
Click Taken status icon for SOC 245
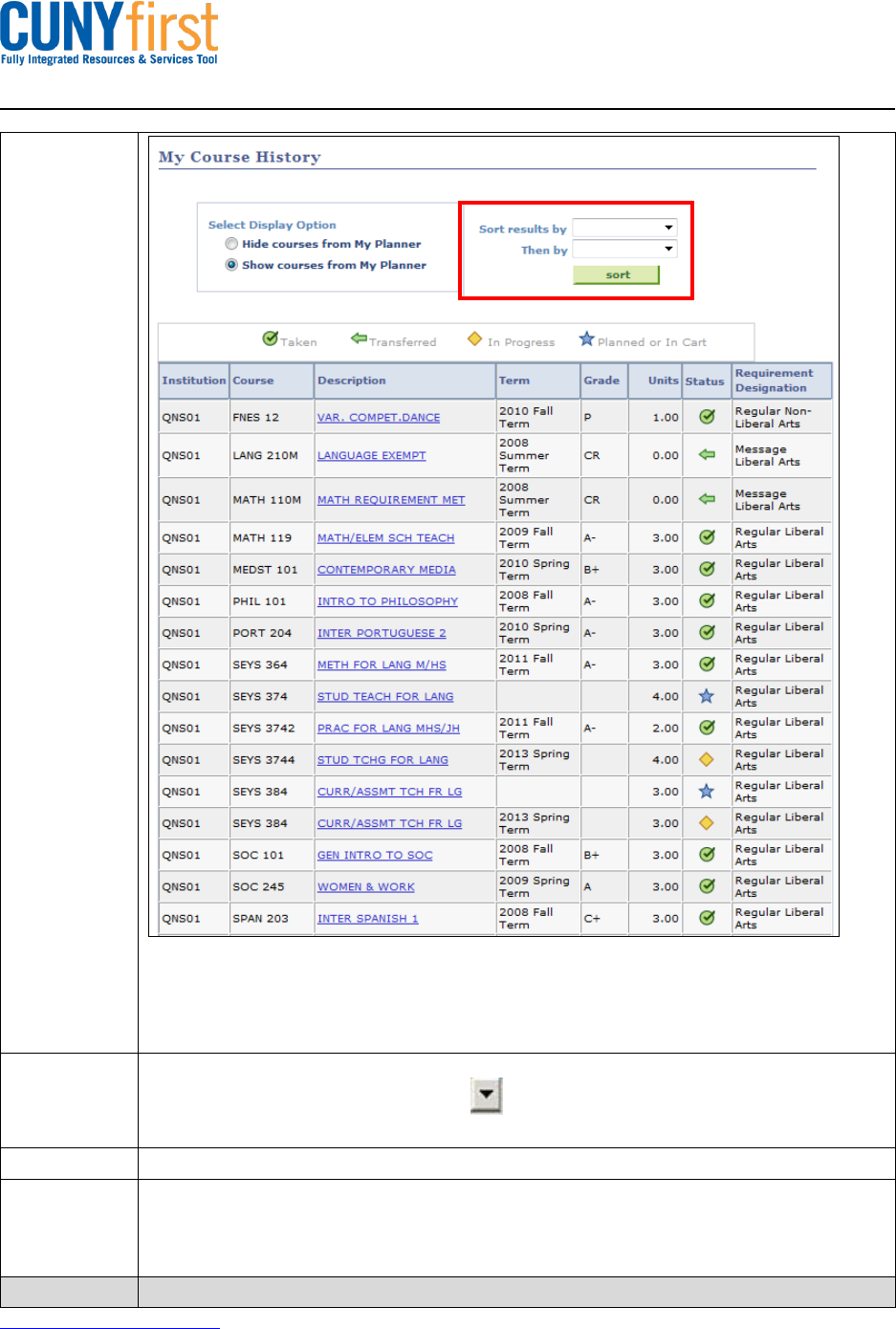(x=707, y=886)
